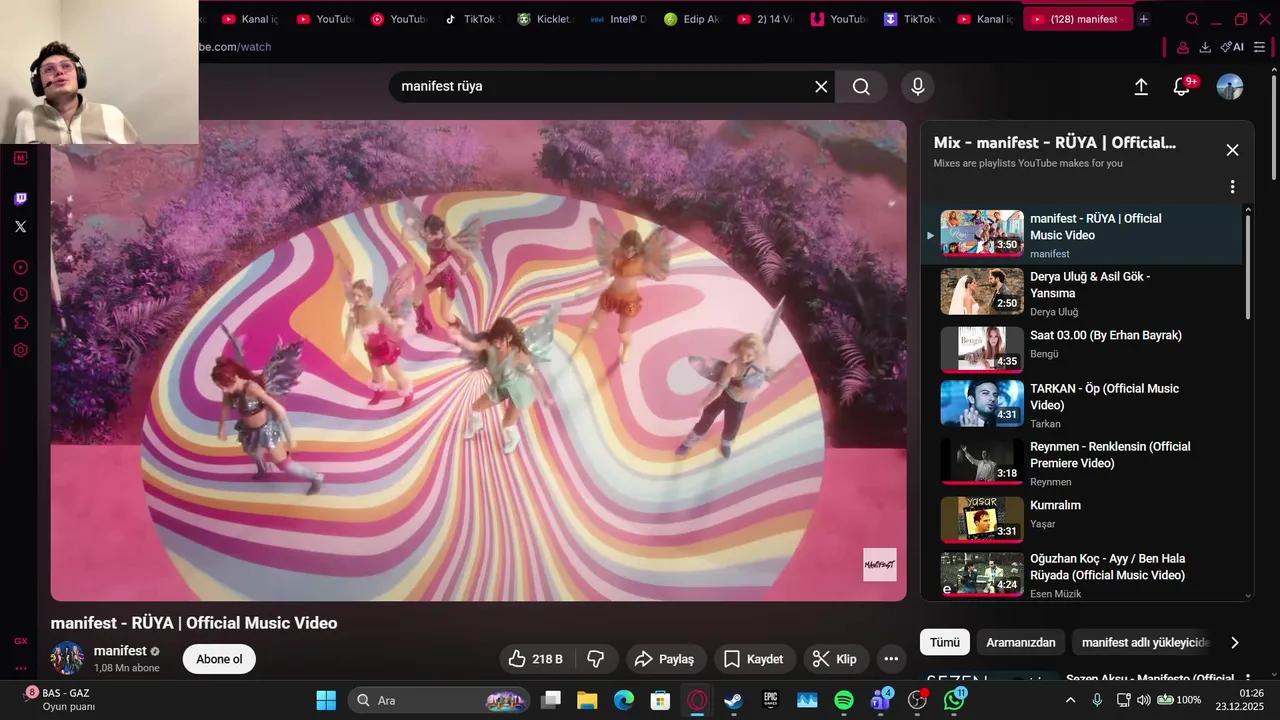Show hidden system tray icons

pos(1071,700)
